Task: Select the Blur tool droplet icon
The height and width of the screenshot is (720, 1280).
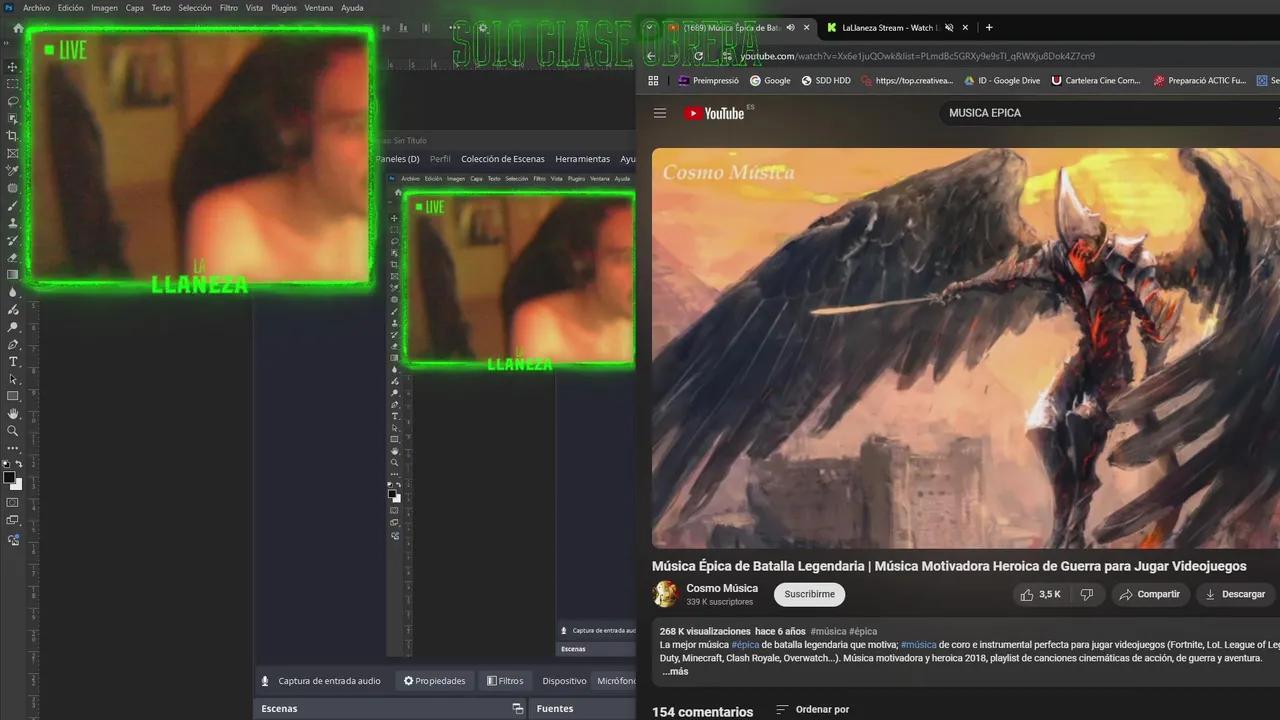Action: coord(13,292)
